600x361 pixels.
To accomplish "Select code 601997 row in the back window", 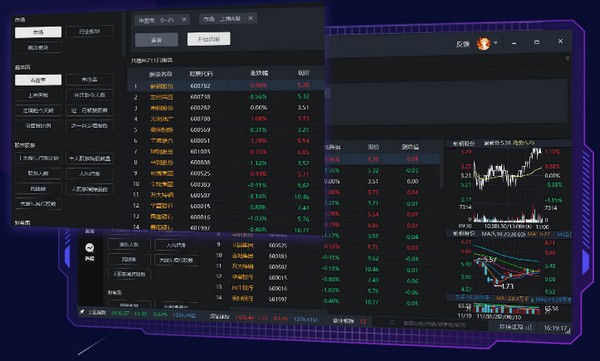I will (x=325, y=300).
